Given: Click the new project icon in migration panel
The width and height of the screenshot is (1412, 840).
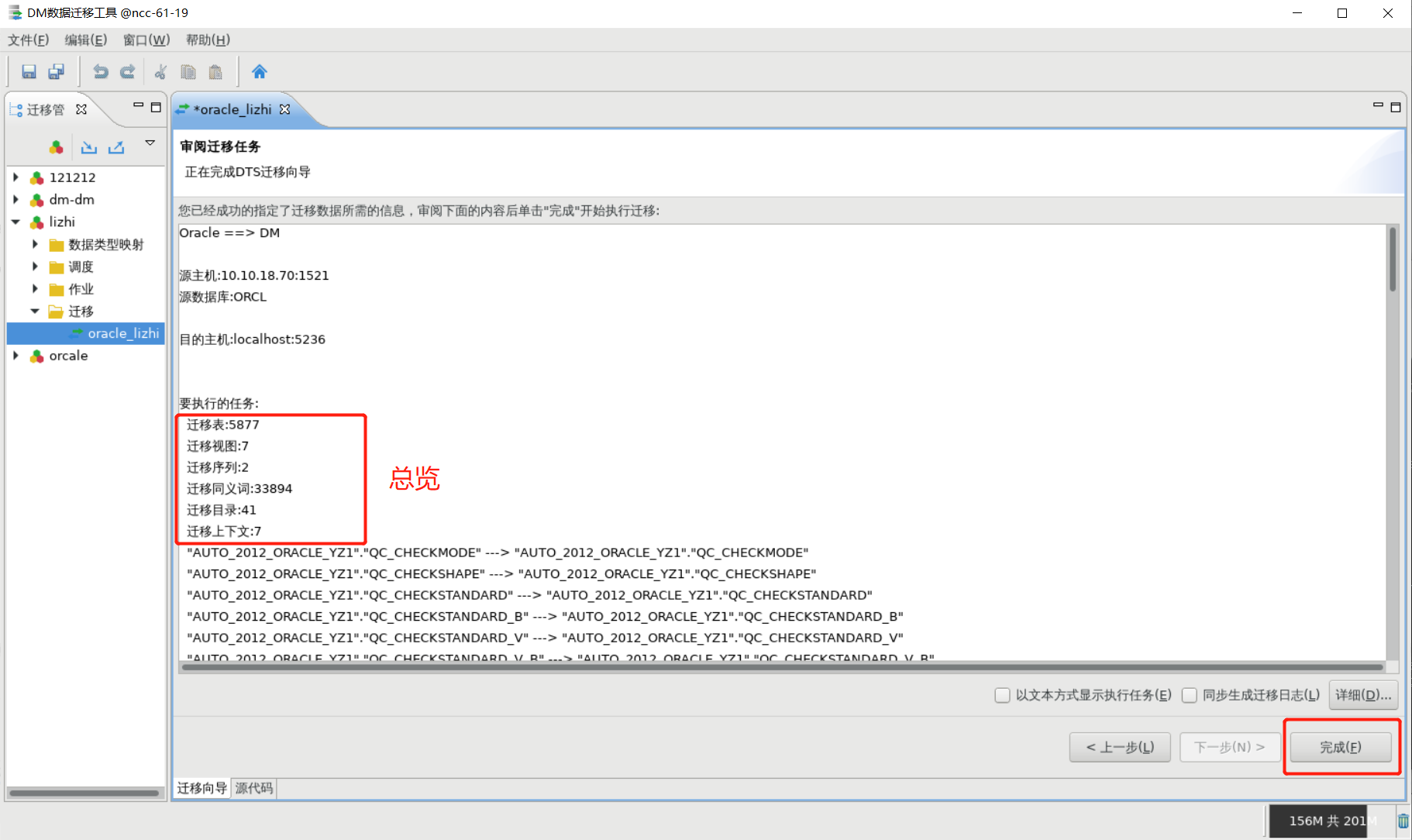Looking at the screenshot, I should tap(56, 146).
